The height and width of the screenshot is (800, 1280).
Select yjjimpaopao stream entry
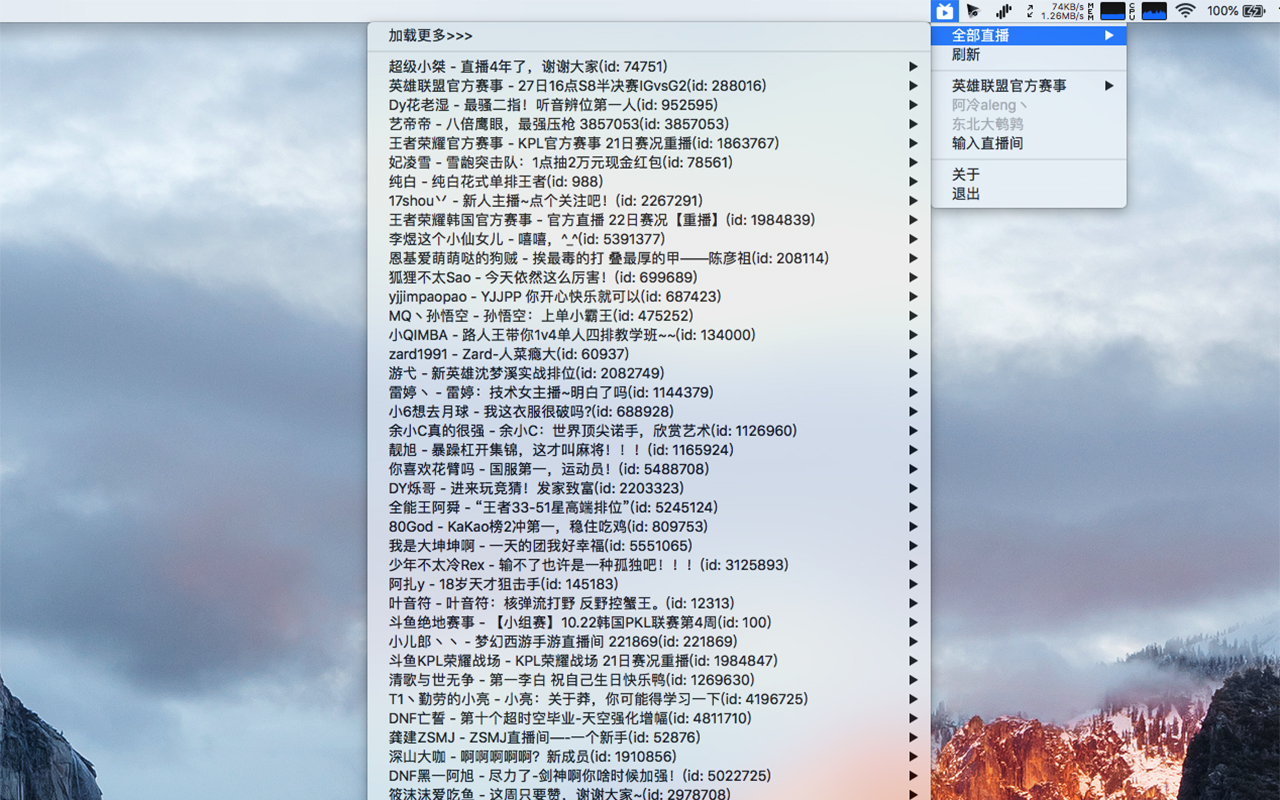point(649,297)
